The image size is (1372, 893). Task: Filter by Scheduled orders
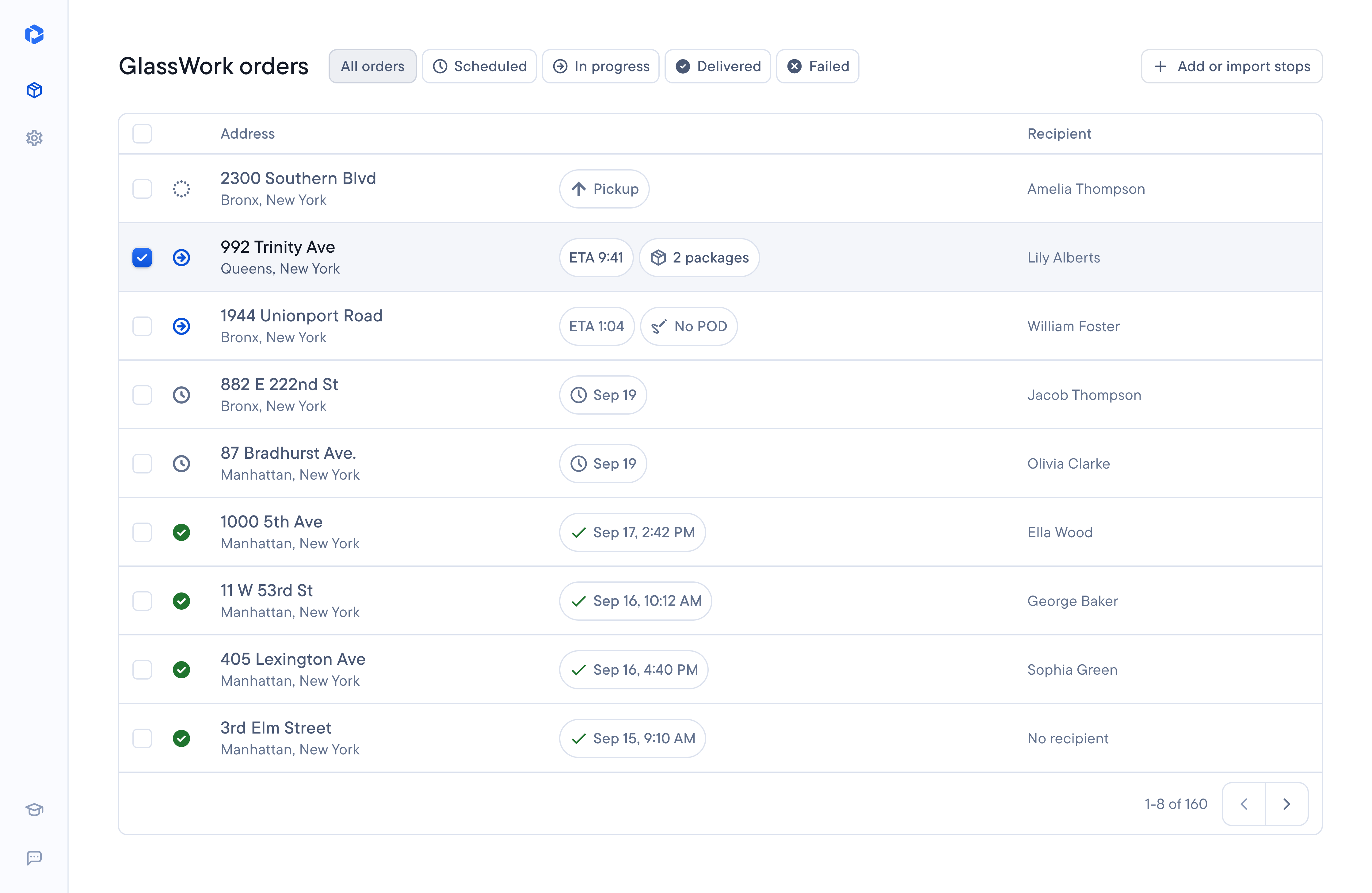coord(479,66)
